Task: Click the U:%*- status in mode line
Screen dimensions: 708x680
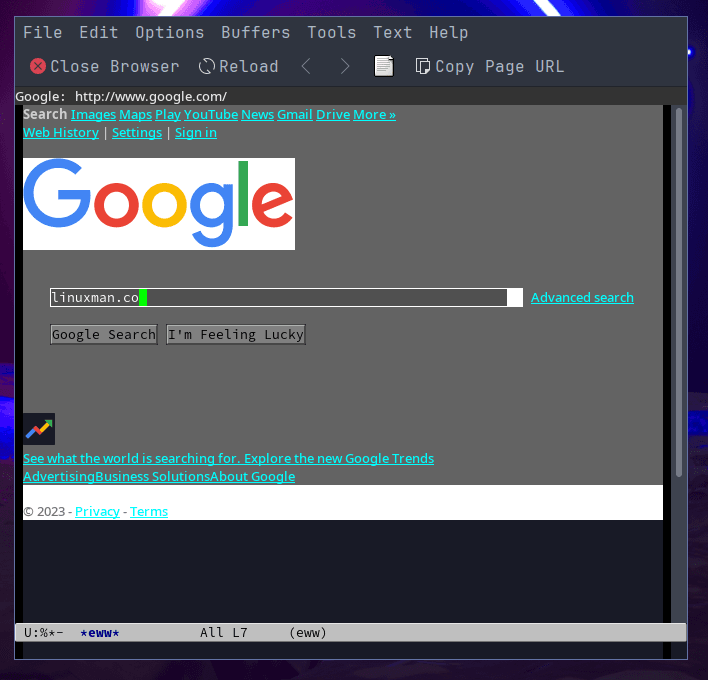Action: point(43,633)
